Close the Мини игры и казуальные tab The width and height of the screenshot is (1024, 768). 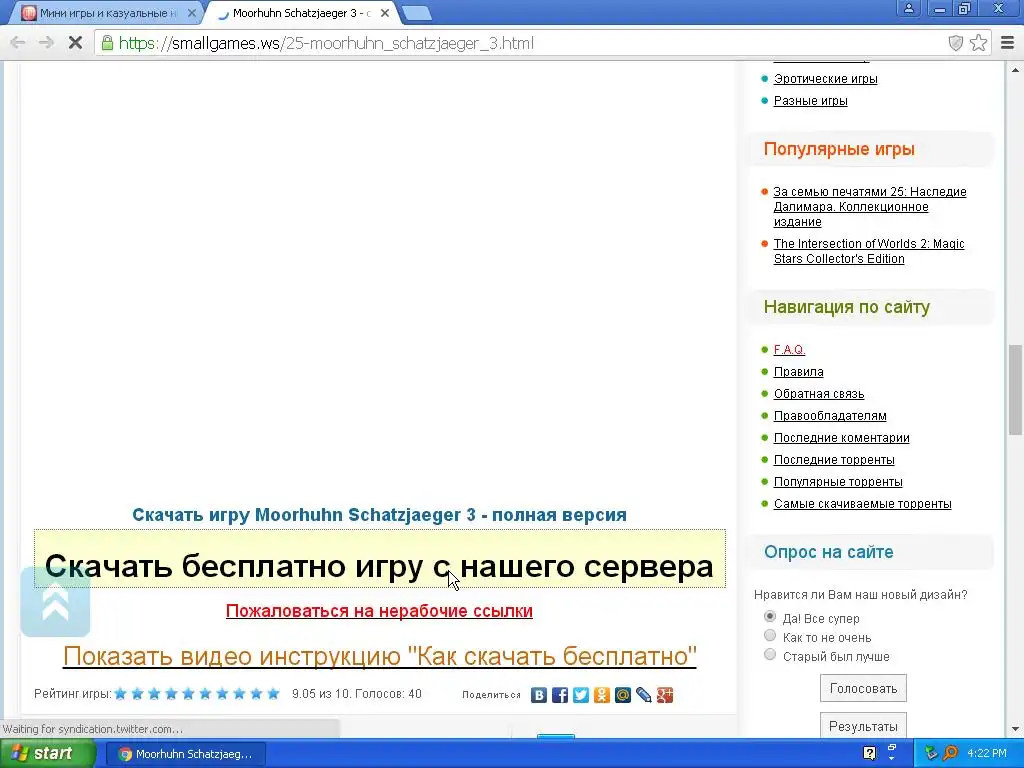(191, 12)
